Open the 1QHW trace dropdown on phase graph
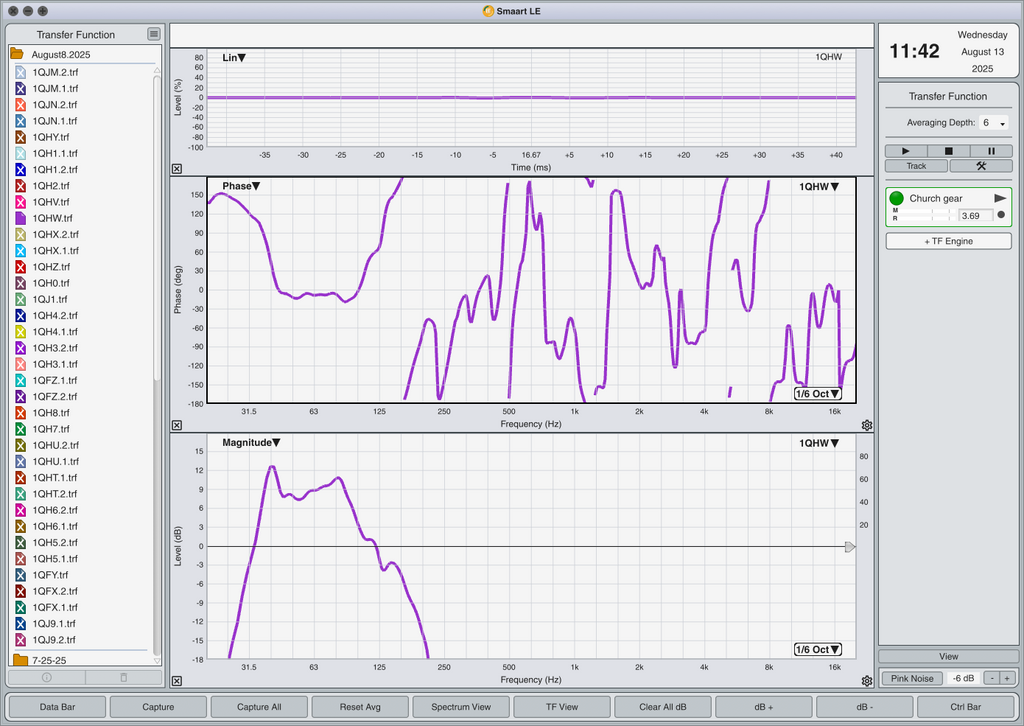 819,187
